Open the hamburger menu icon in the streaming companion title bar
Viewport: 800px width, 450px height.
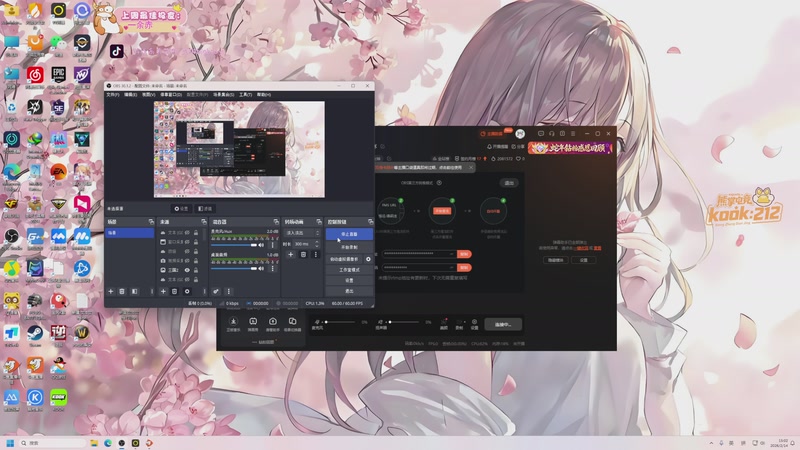click(573, 134)
